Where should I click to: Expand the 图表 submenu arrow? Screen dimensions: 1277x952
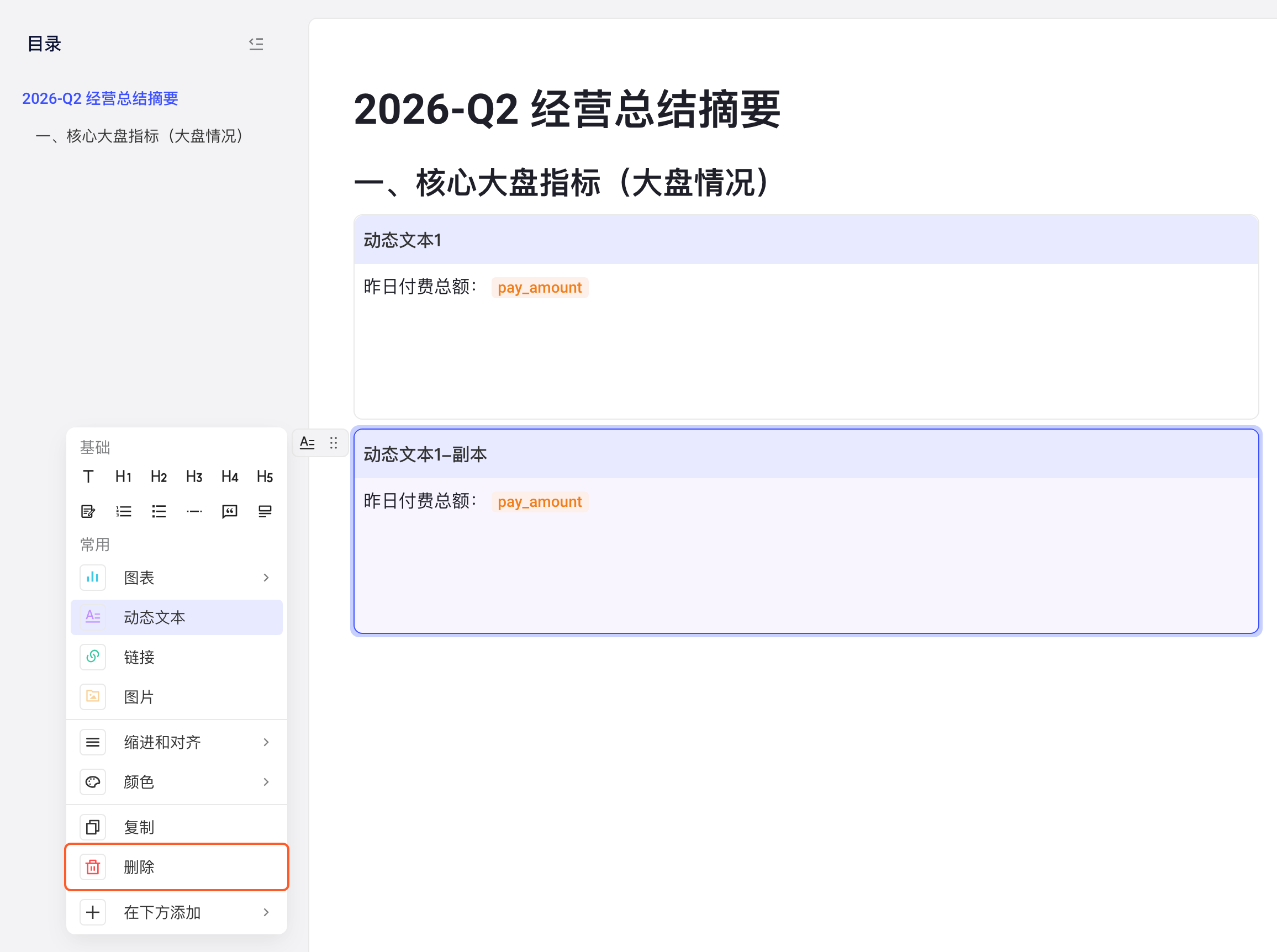[x=266, y=578]
